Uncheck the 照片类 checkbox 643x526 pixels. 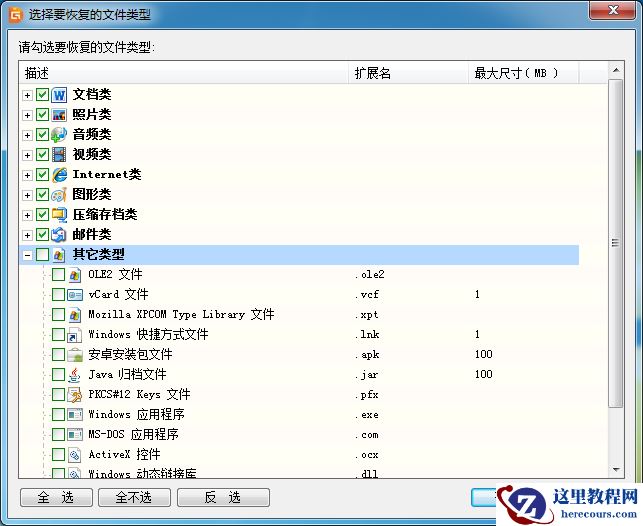pyautogui.click(x=42, y=115)
